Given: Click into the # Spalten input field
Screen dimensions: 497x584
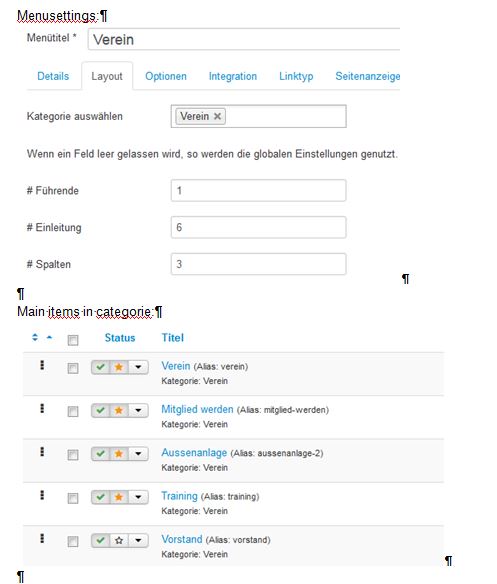Looking at the screenshot, I should point(259,264).
